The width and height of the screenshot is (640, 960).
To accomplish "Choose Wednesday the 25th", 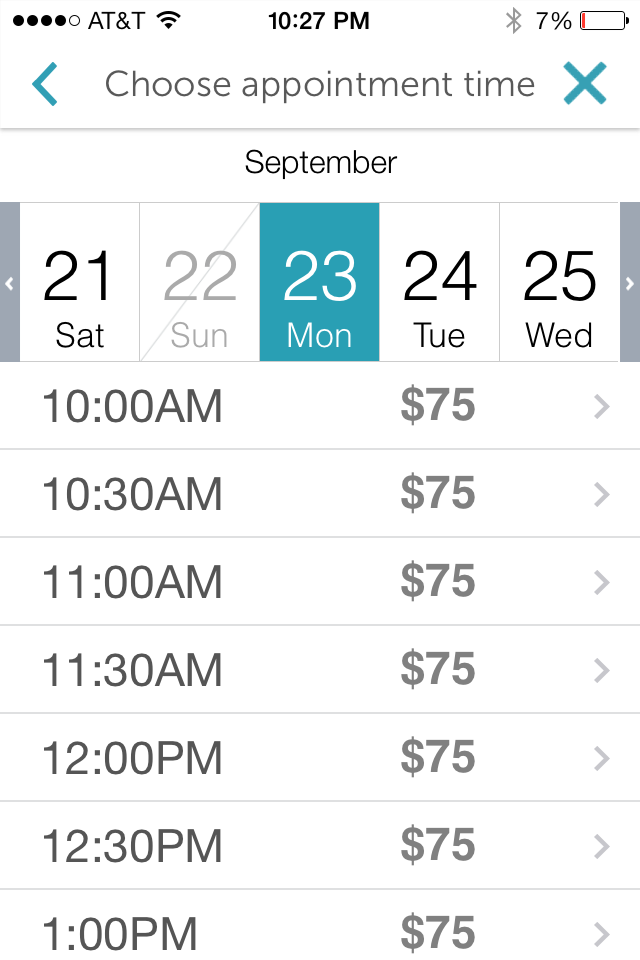I will pos(560,282).
